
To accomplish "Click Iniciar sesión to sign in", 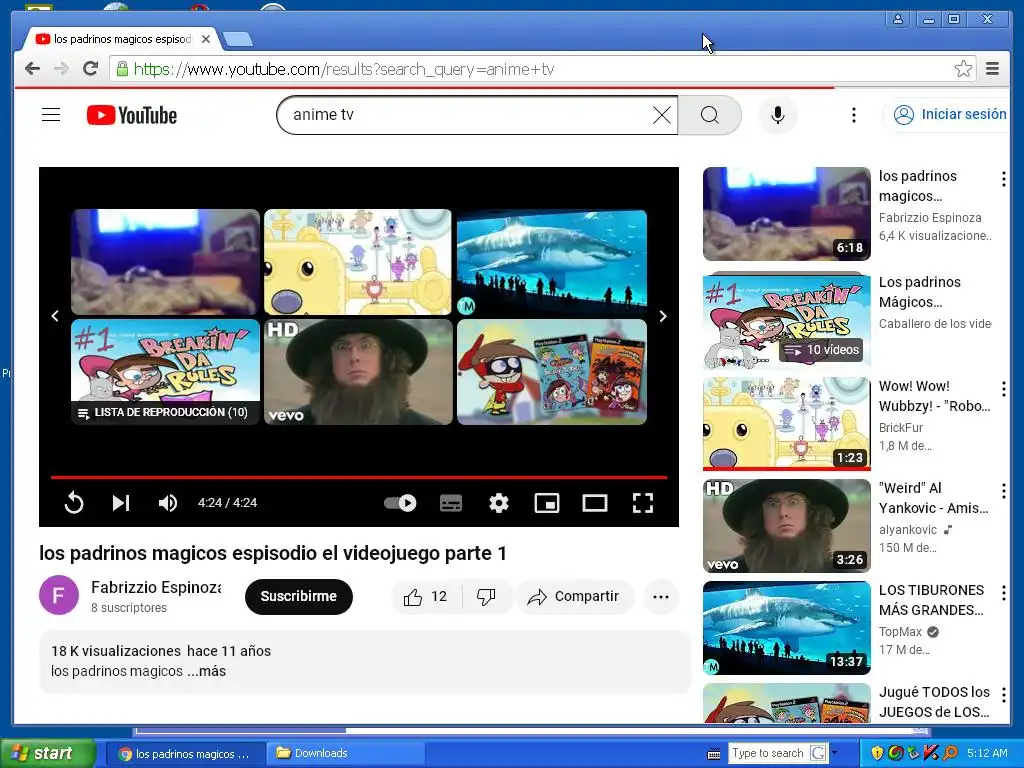I will (950, 114).
